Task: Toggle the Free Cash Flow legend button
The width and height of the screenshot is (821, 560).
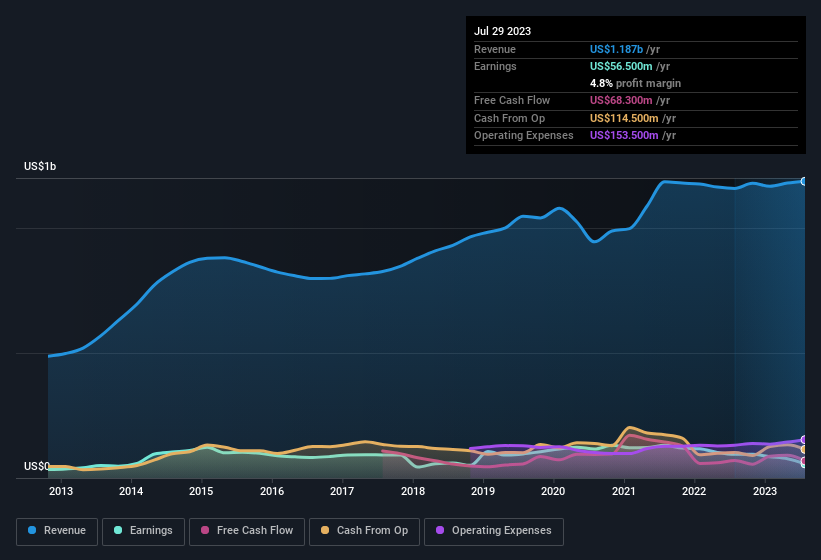Action: coord(247,531)
